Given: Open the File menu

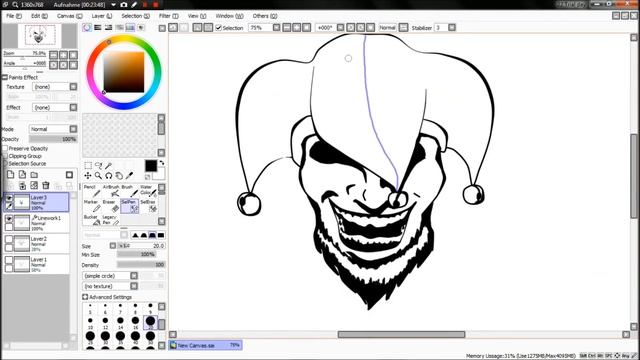Looking at the screenshot, I should tap(14, 16).
